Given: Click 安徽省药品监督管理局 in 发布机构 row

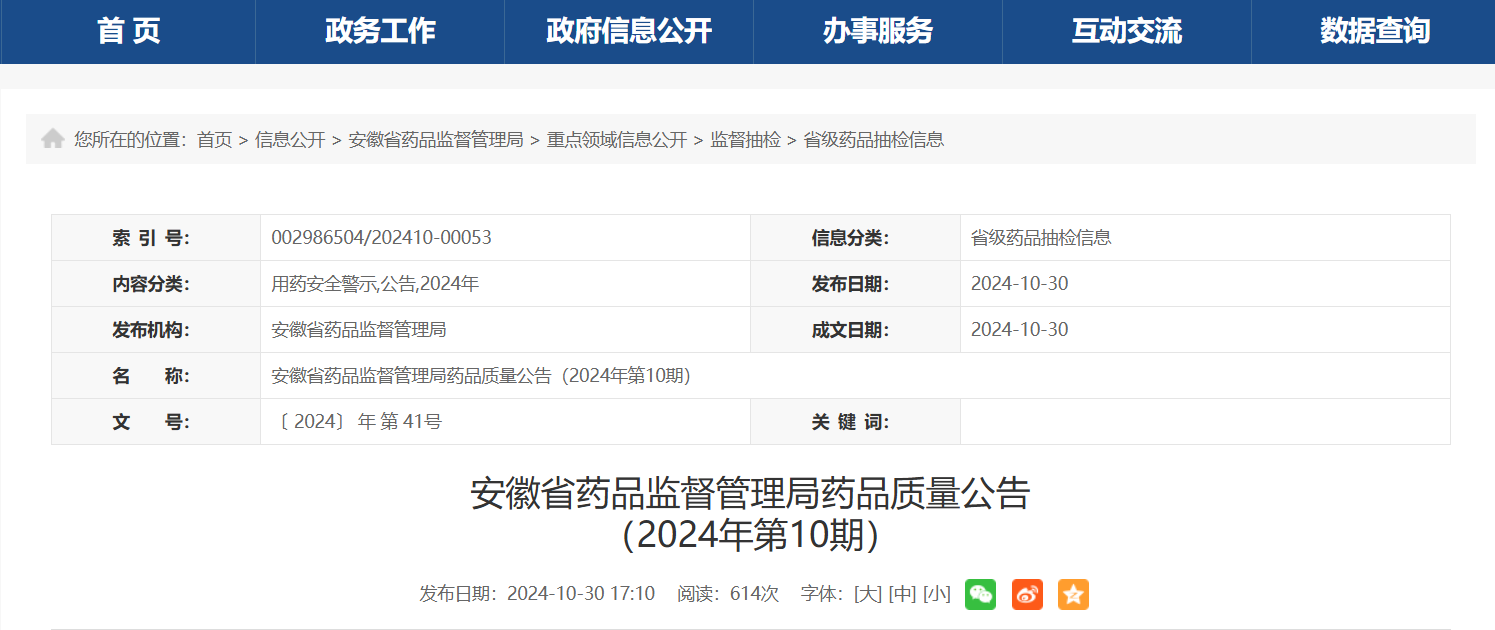Looking at the screenshot, I should (359, 330).
